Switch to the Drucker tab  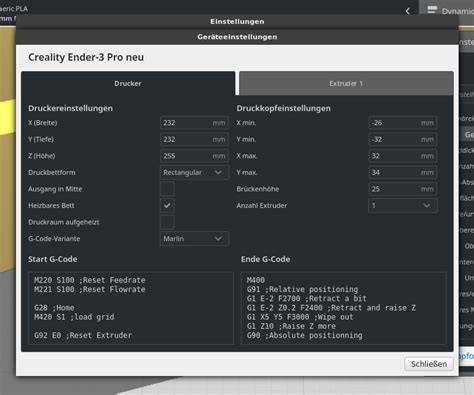128,83
